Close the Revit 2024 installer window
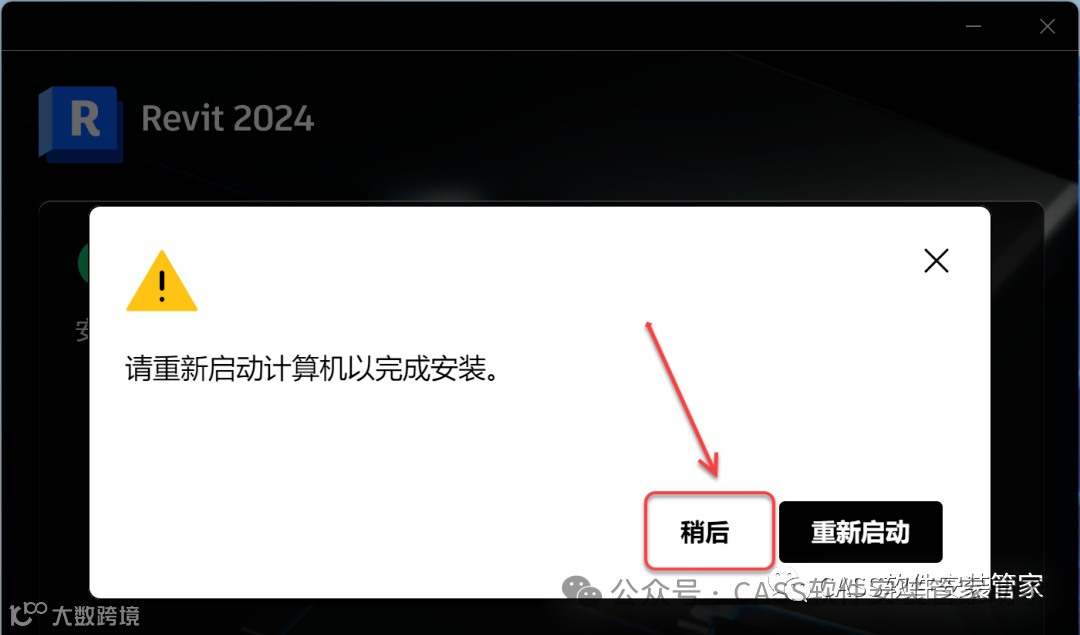Screen dimensions: 1080x635 (1048, 26)
